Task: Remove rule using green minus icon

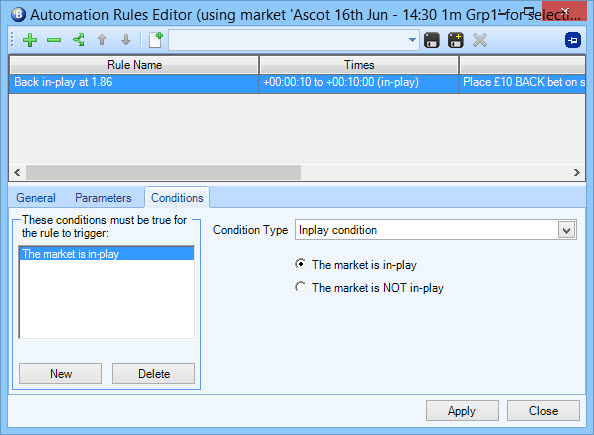Action: 54,40
